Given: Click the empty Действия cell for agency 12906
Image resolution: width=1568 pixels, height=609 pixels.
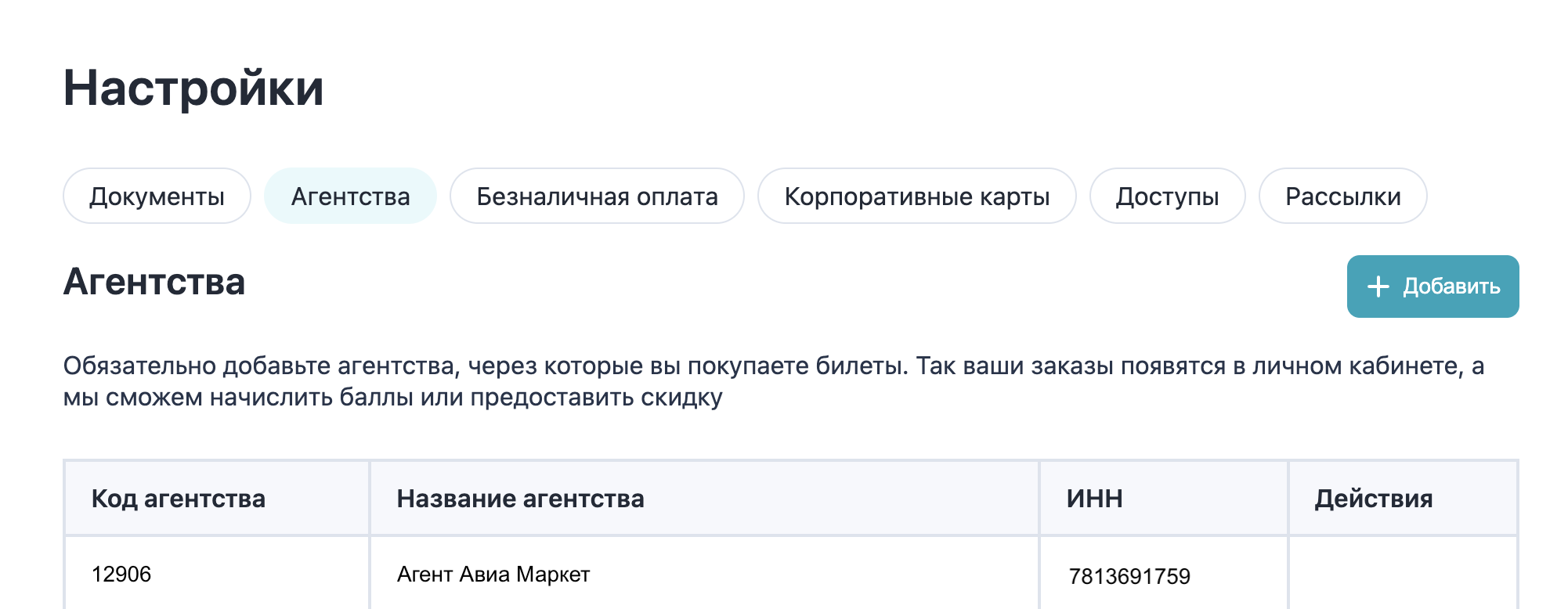Looking at the screenshot, I should coord(1402,575).
